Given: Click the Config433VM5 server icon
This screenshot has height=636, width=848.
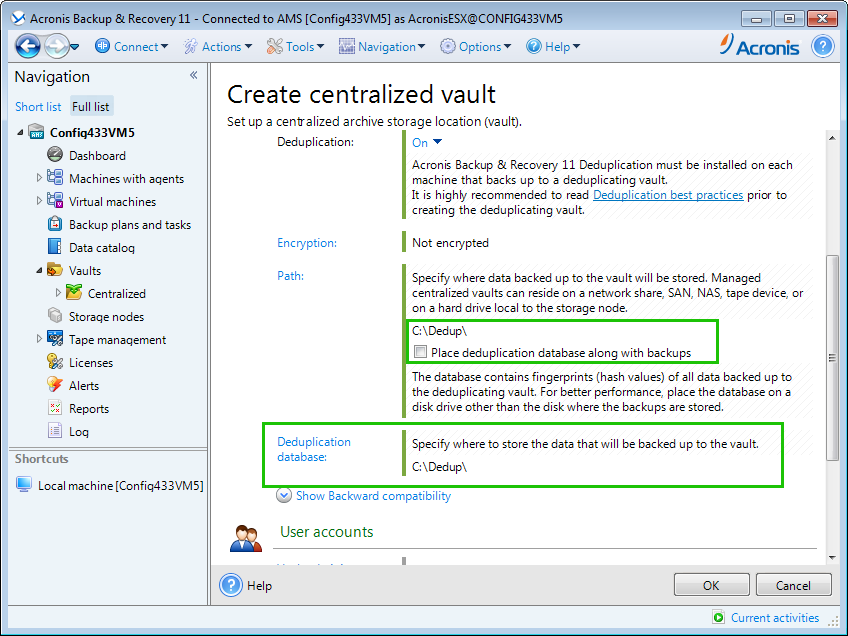Looking at the screenshot, I should [36, 132].
